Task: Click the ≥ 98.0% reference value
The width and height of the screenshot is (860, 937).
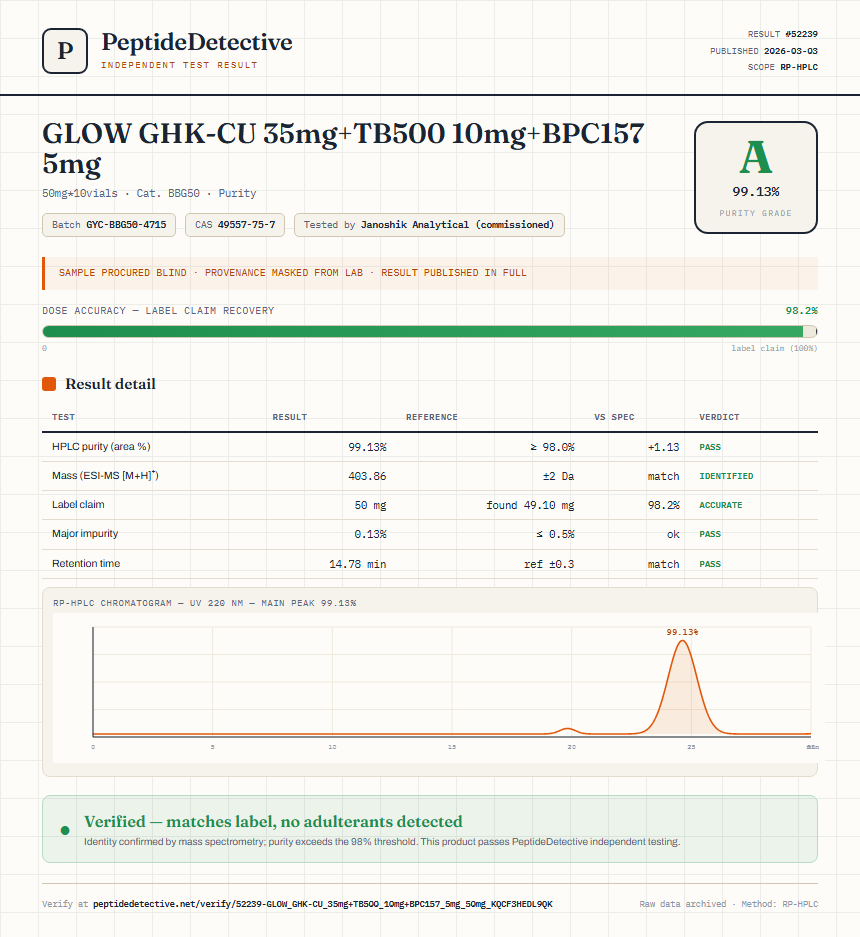Action: pos(552,447)
